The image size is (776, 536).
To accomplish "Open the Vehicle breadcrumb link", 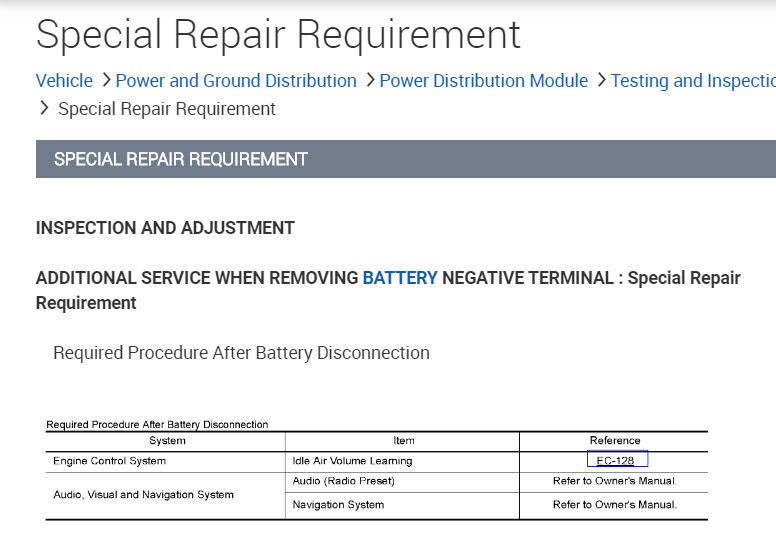I will (x=64, y=81).
